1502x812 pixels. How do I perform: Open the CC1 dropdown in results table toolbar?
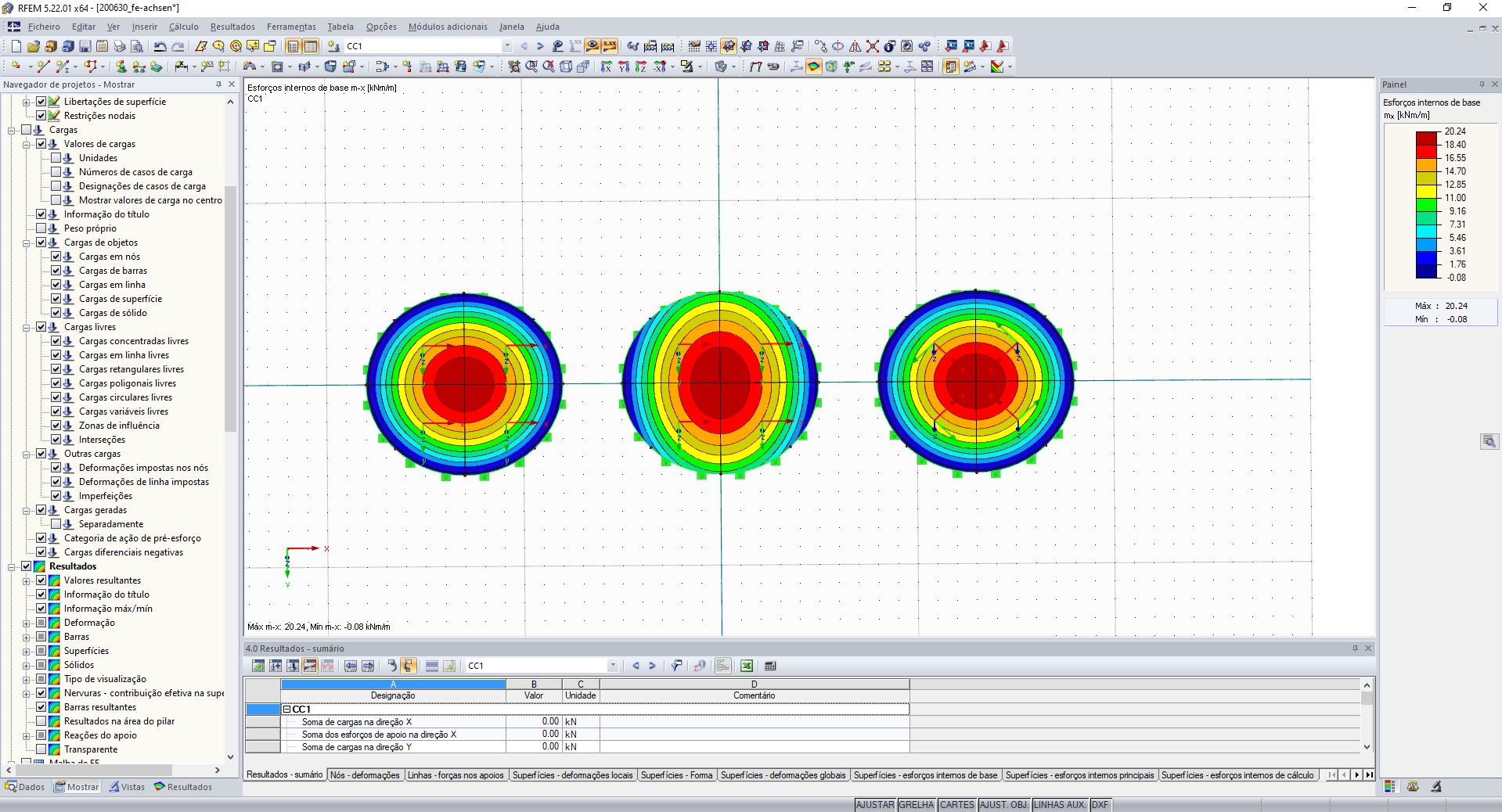click(x=613, y=666)
